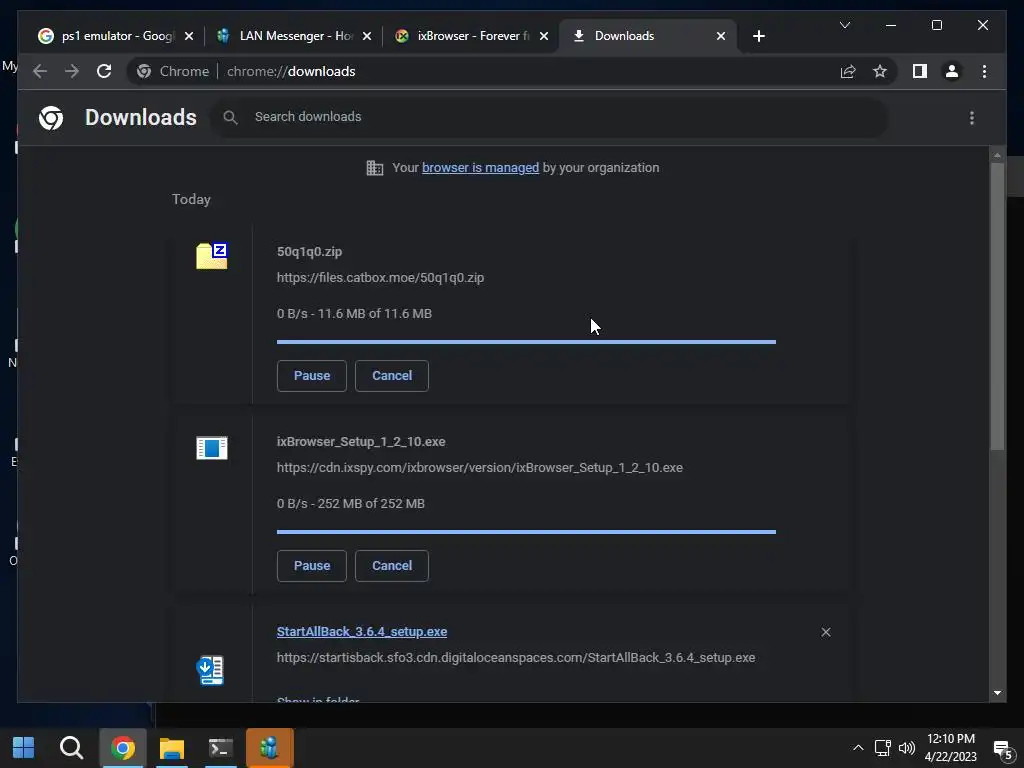Select the Downloads tab
This screenshot has width=1024, height=768.
(647, 36)
